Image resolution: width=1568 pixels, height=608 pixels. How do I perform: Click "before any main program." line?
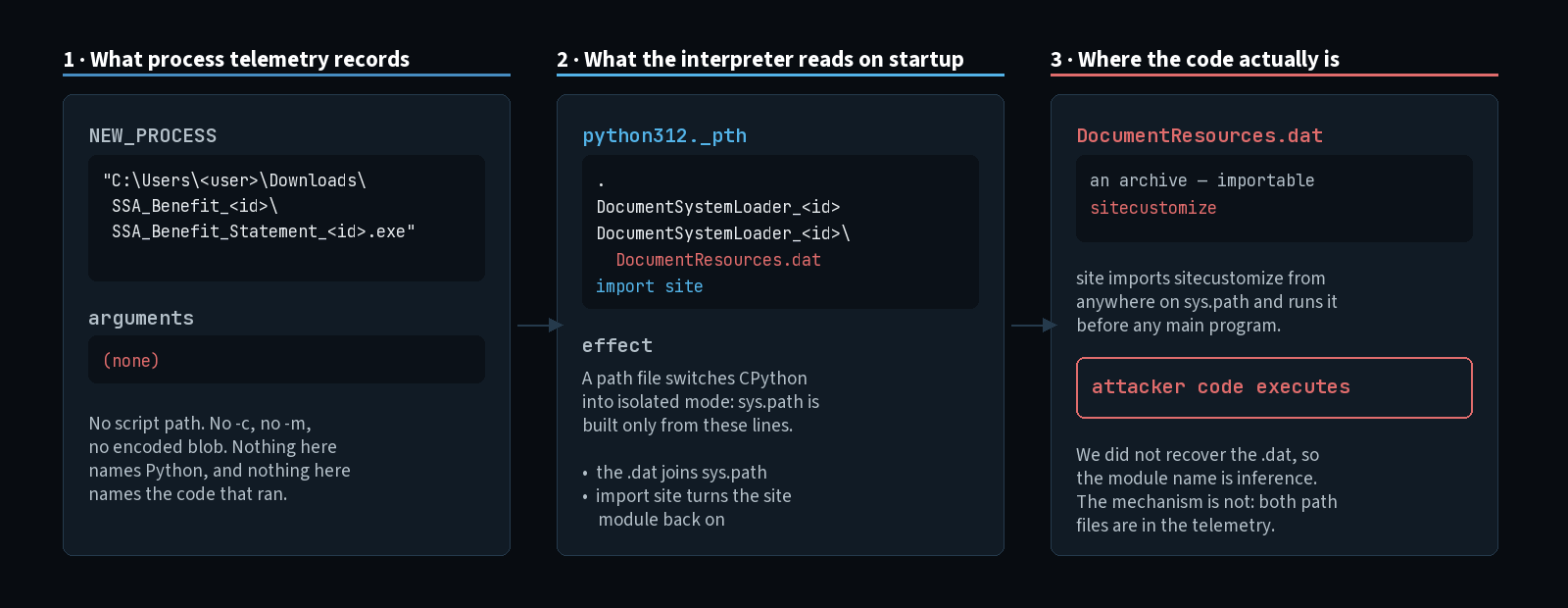(x=1179, y=326)
